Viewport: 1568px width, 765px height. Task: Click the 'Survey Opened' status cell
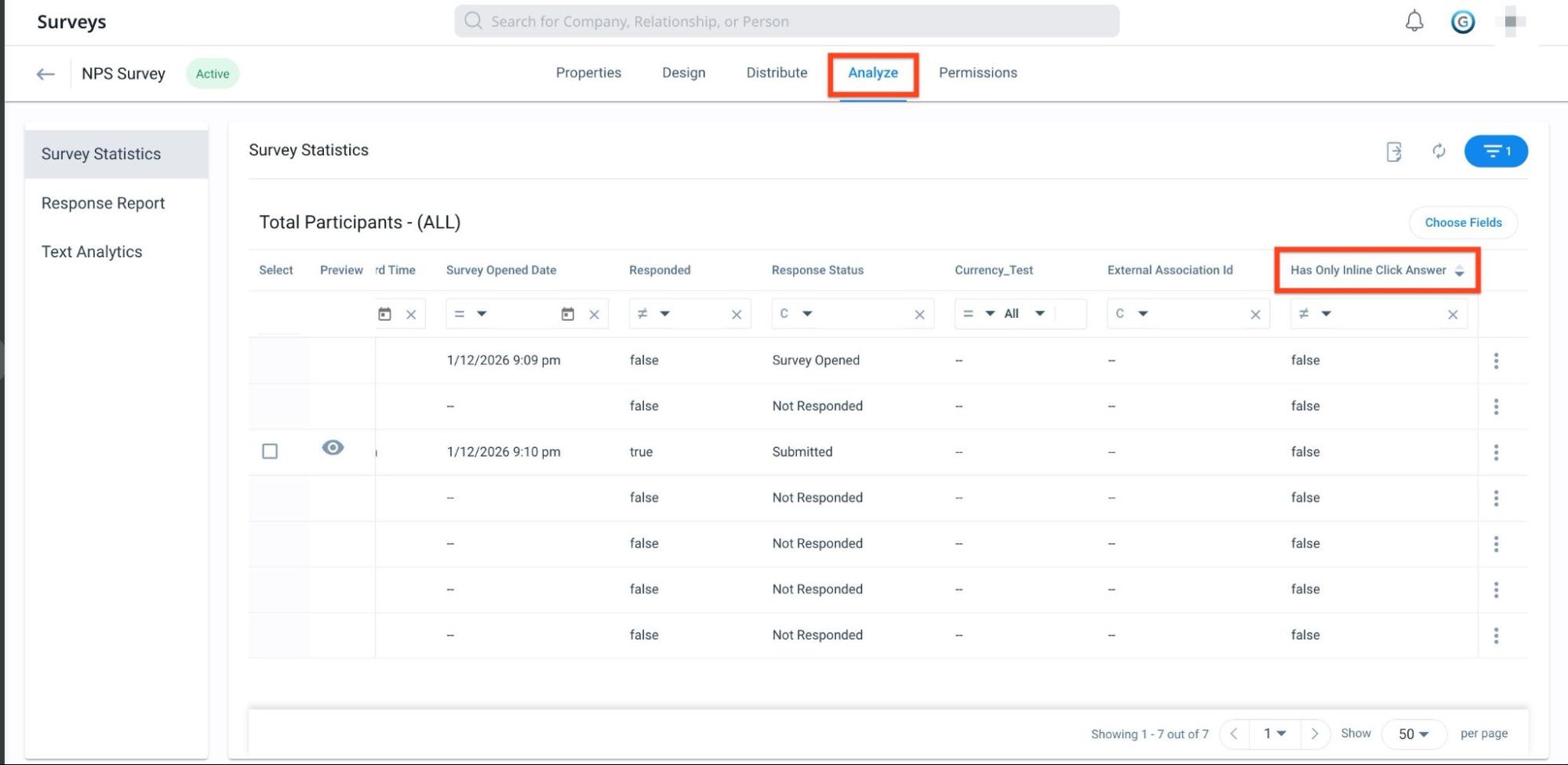(816, 360)
